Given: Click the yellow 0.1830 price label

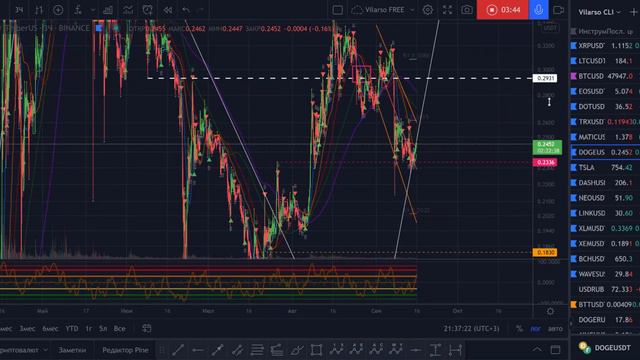Looking at the screenshot, I should click(x=545, y=253).
